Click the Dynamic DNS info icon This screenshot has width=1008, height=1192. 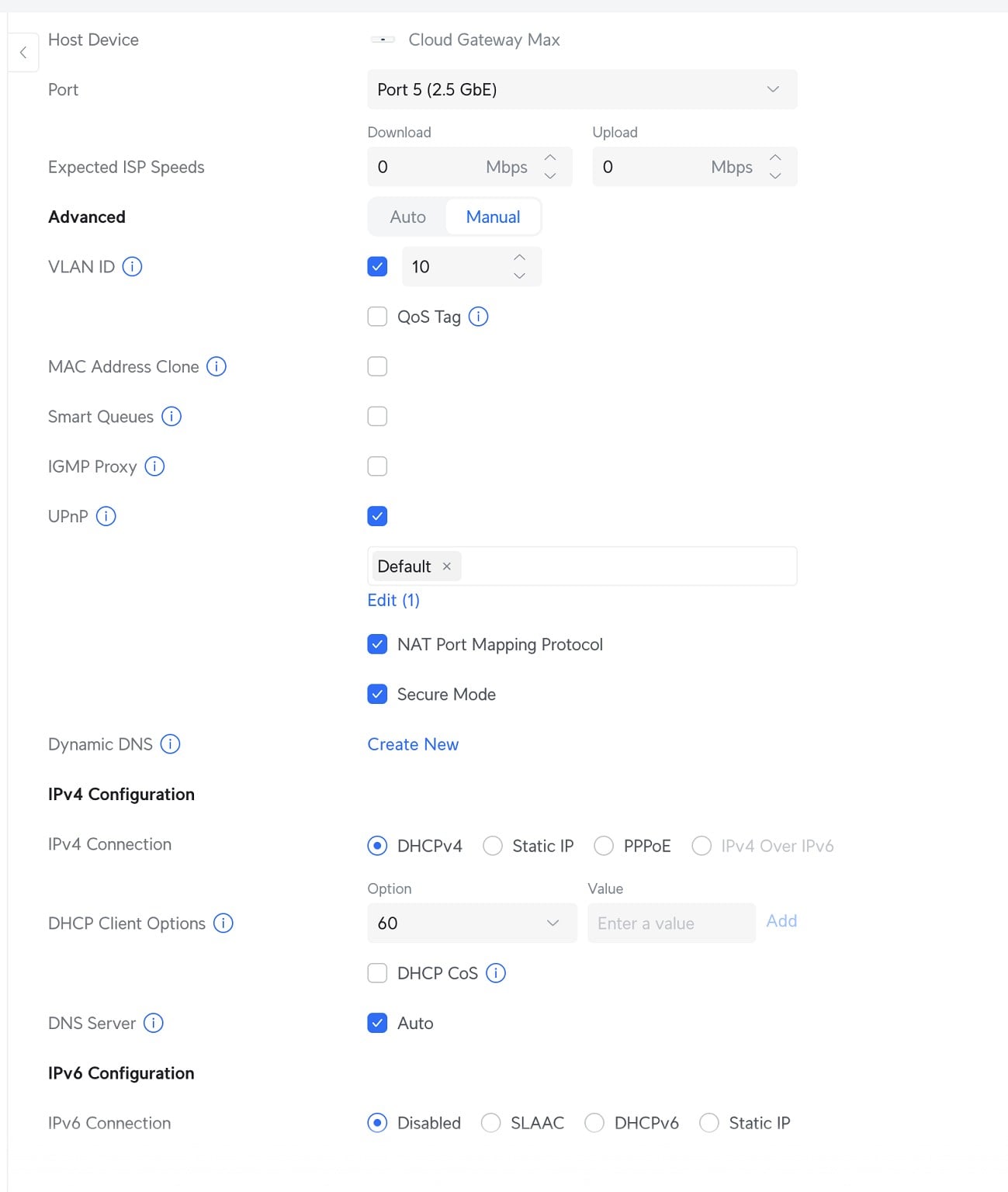(170, 744)
